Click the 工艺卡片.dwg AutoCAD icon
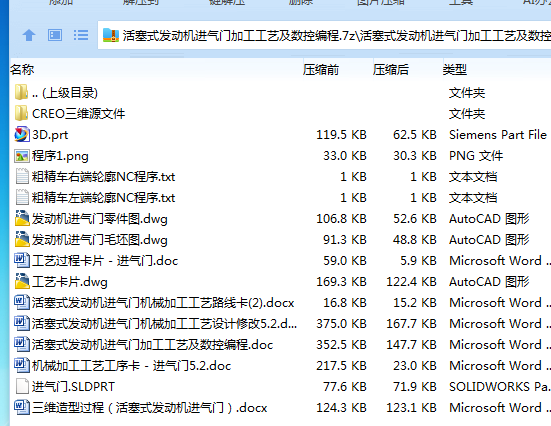Viewport: 551px width, 426px height. click(x=22, y=282)
